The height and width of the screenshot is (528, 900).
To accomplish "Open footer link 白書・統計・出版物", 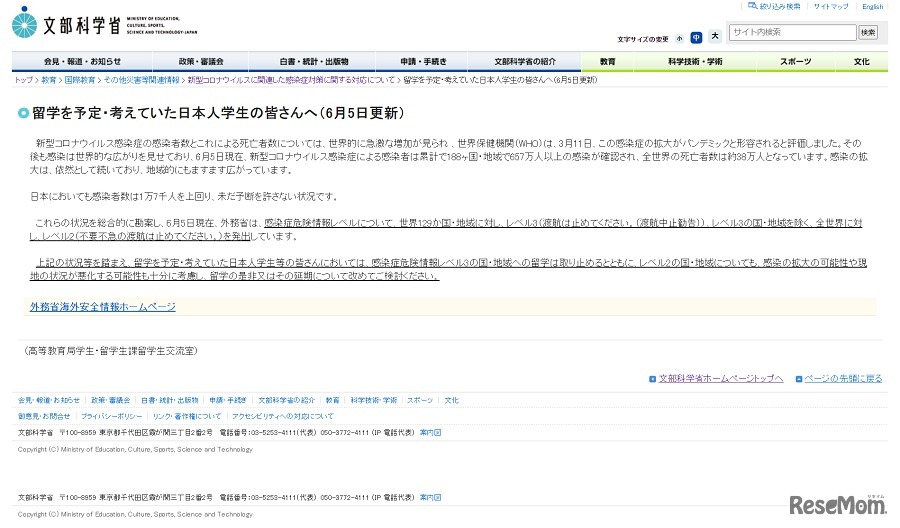I will tap(170, 401).
